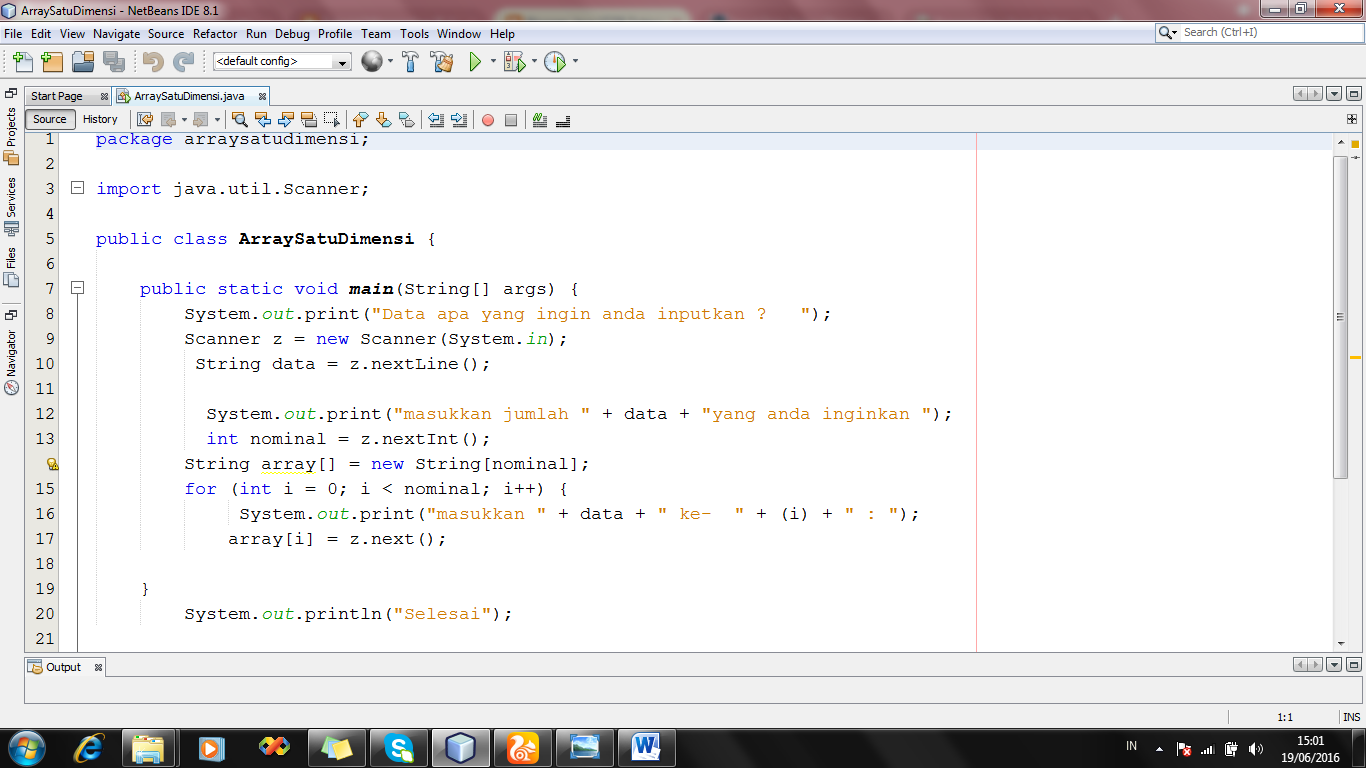Image resolution: width=1366 pixels, height=768 pixels.
Task: Click the Stop Macro Recording square icon
Action: click(x=511, y=120)
